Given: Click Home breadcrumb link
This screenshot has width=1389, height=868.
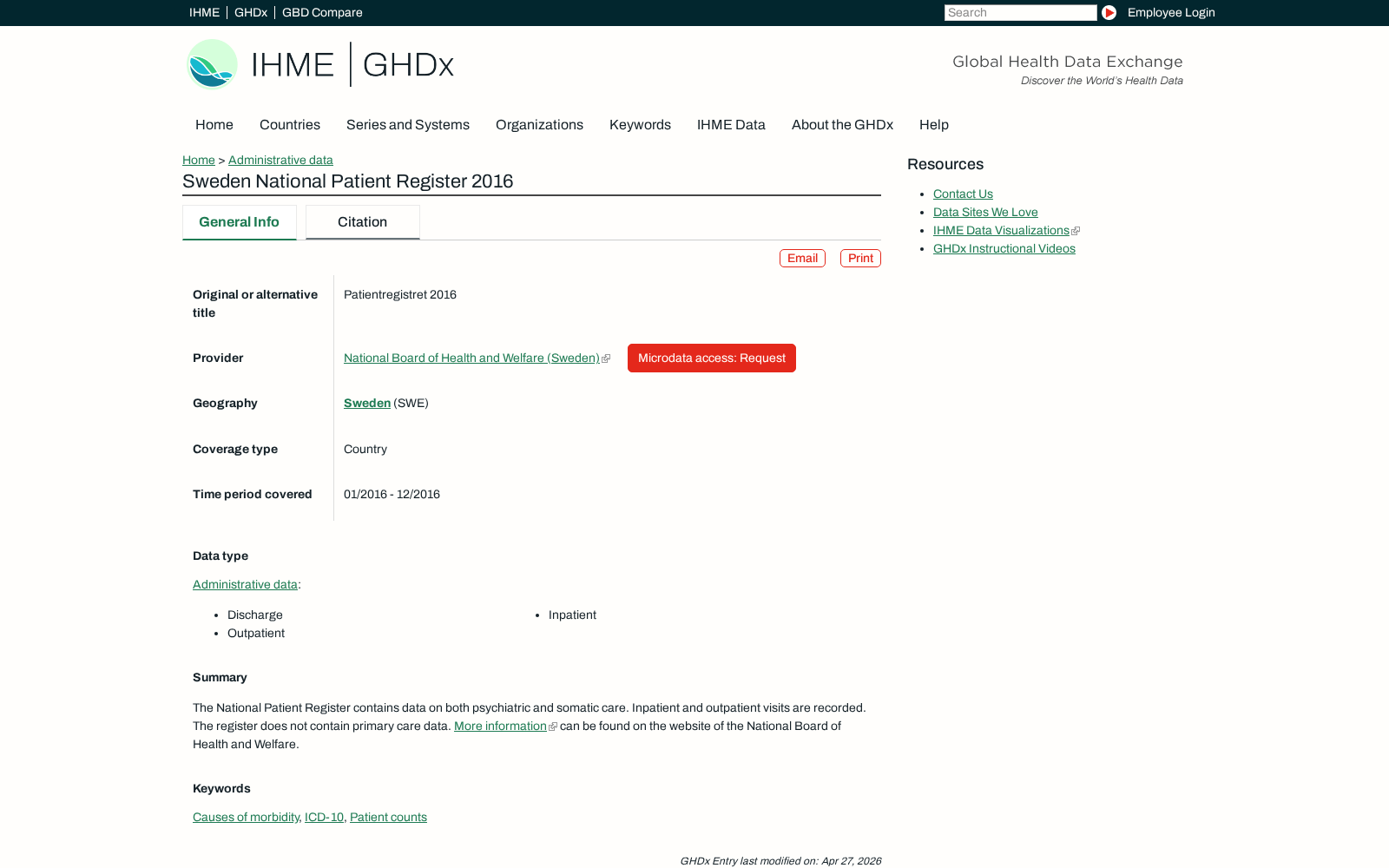Looking at the screenshot, I should coord(199,160).
